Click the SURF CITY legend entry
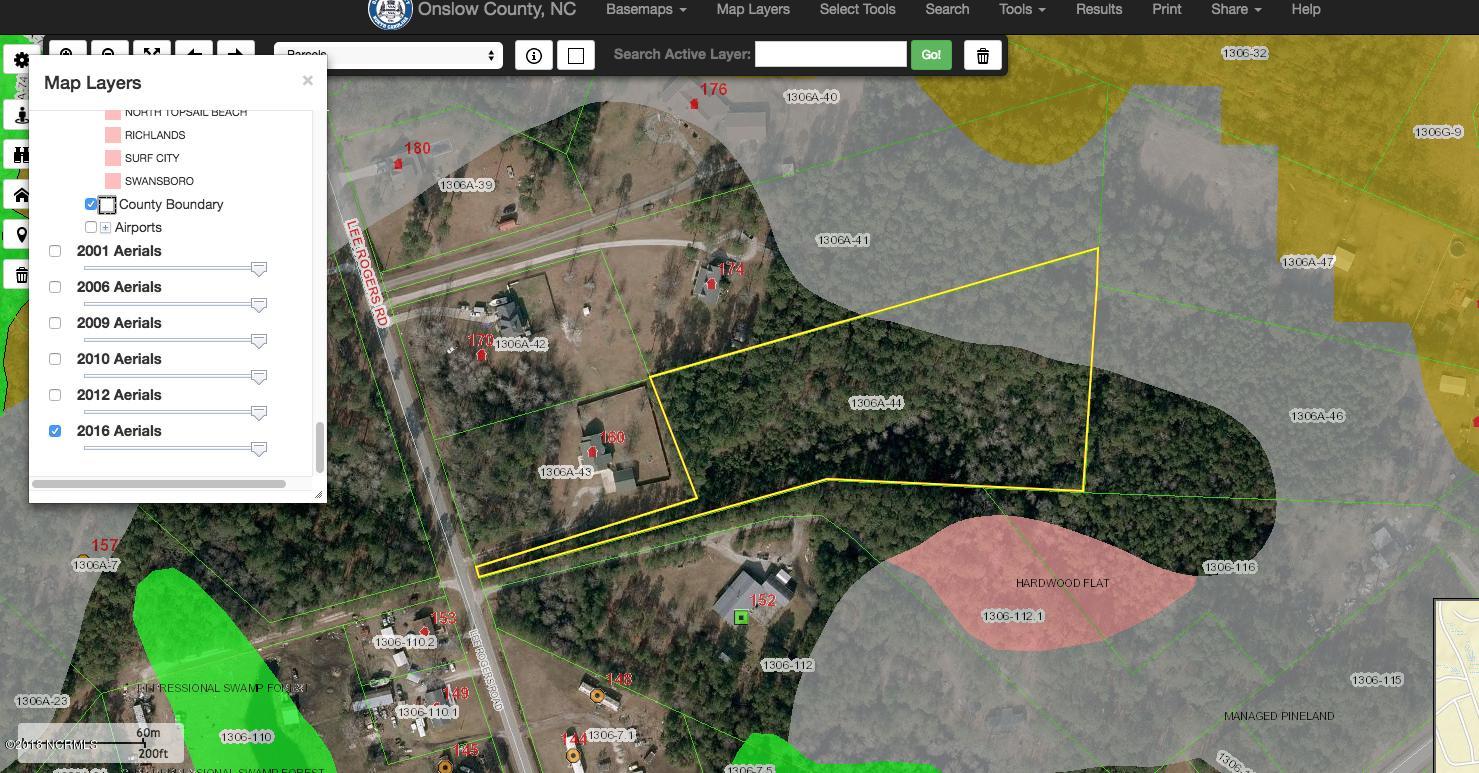The height and width of the screenshot is (773, 1479). pos(152,158)
